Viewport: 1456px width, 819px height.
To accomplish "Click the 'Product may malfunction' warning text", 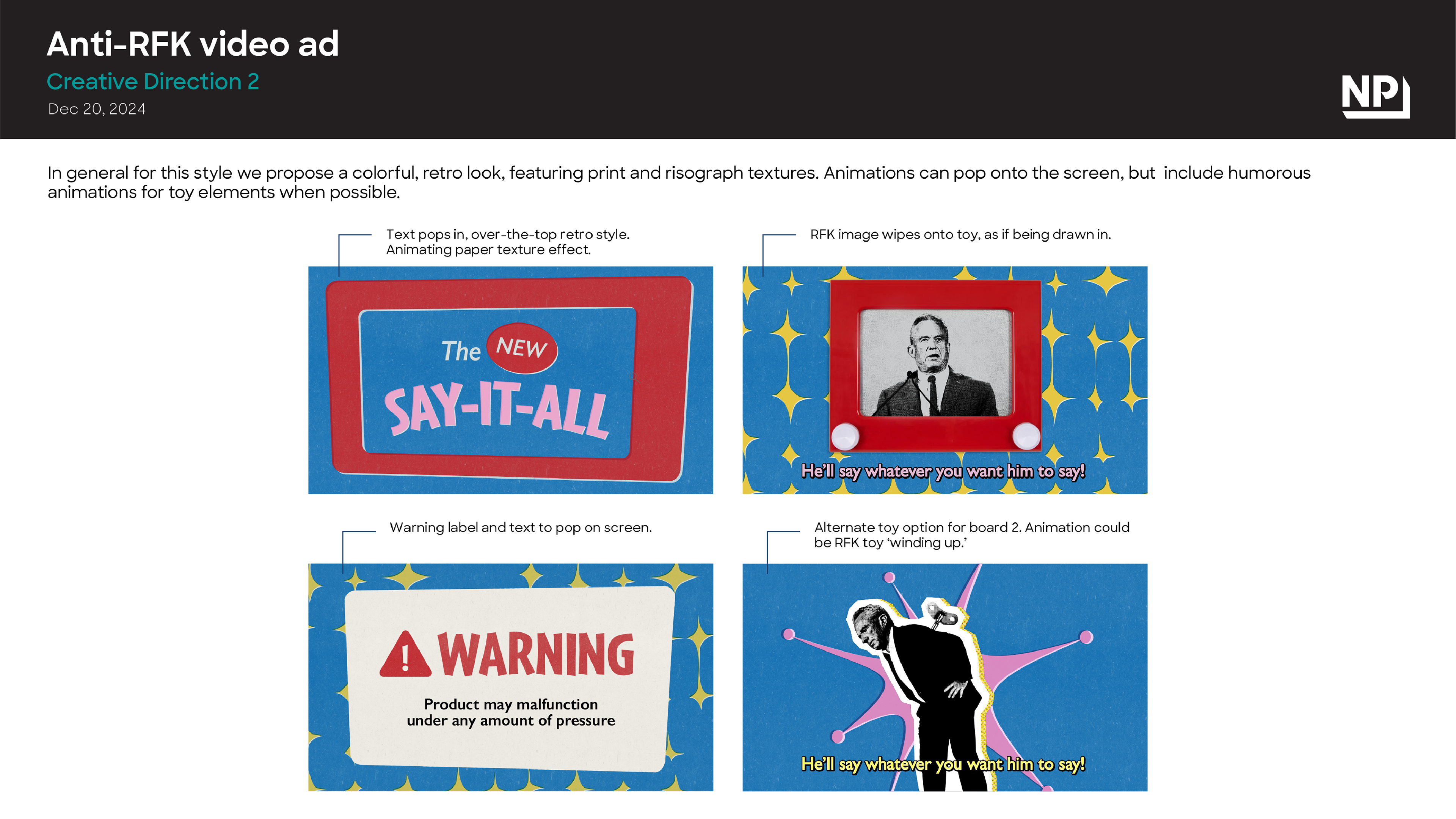I will click(511, 713).
